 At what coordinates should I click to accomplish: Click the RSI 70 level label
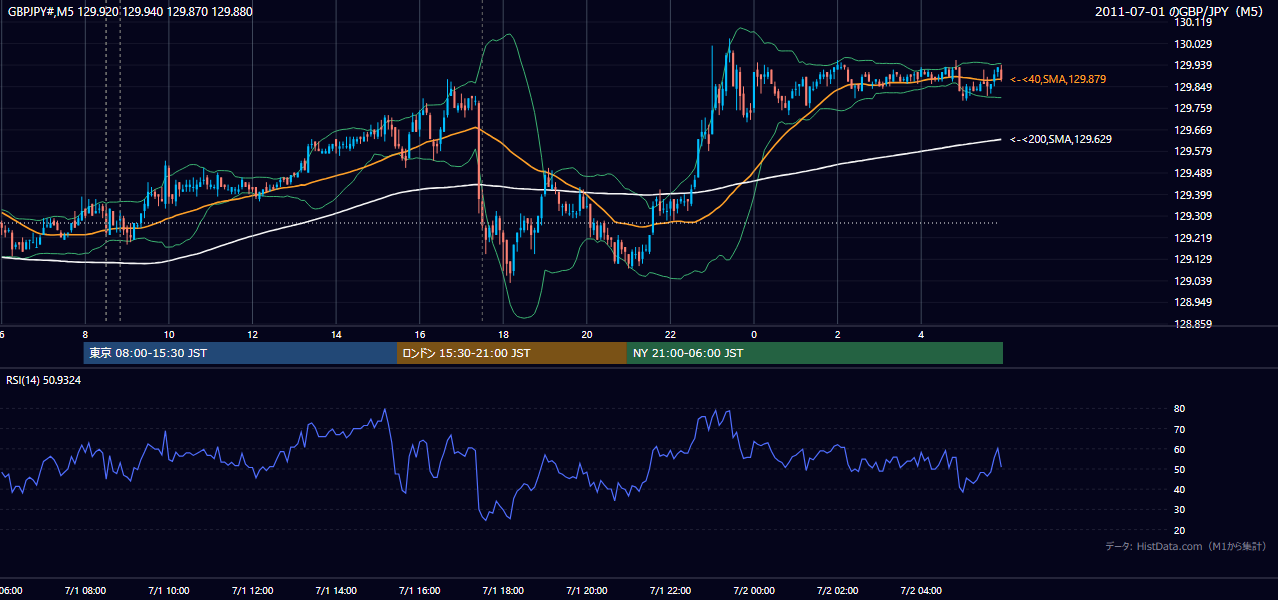coord(1179,429)
